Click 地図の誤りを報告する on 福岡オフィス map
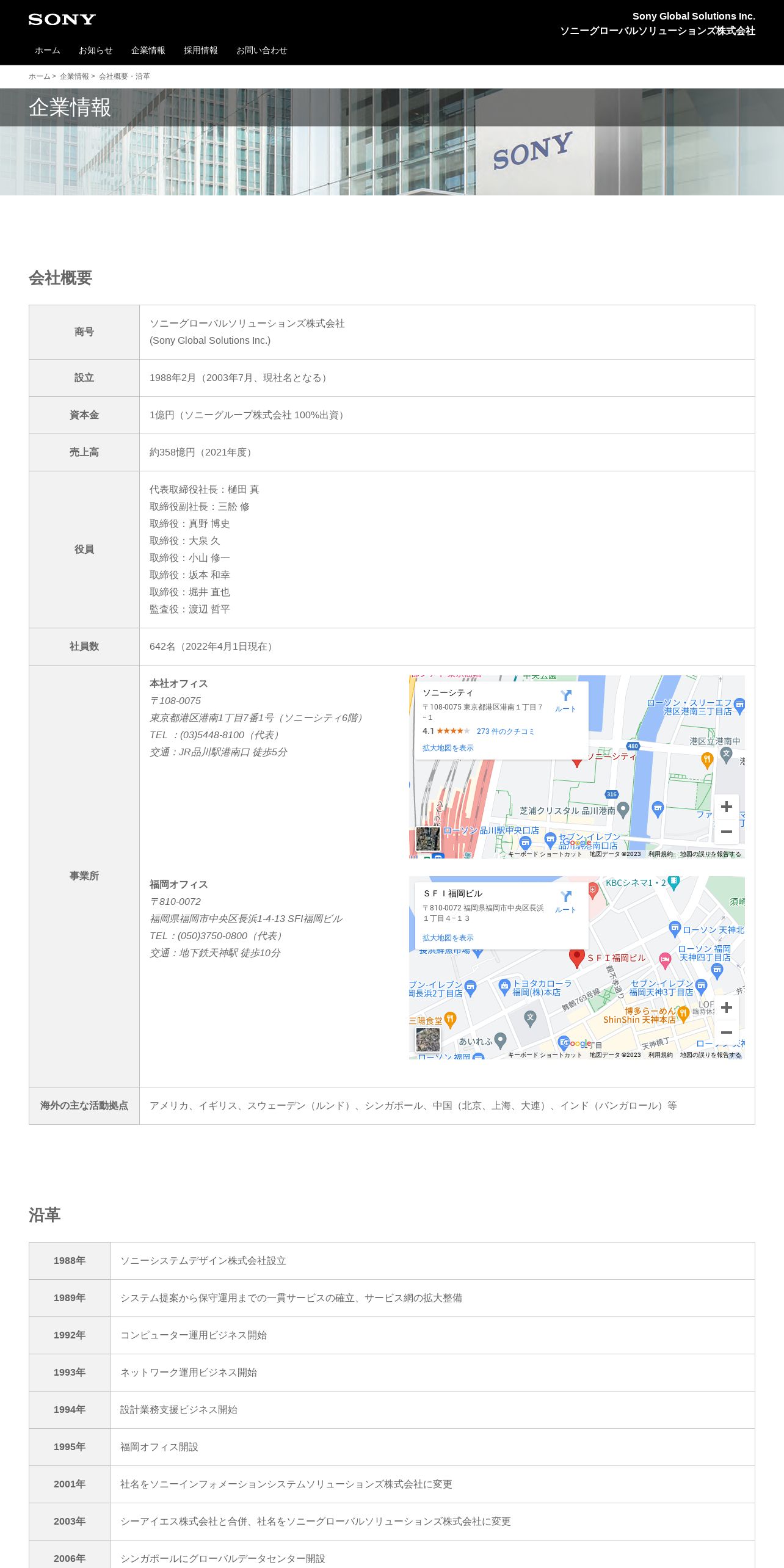Screen dimensions: 784x1568 [710, 1055]
